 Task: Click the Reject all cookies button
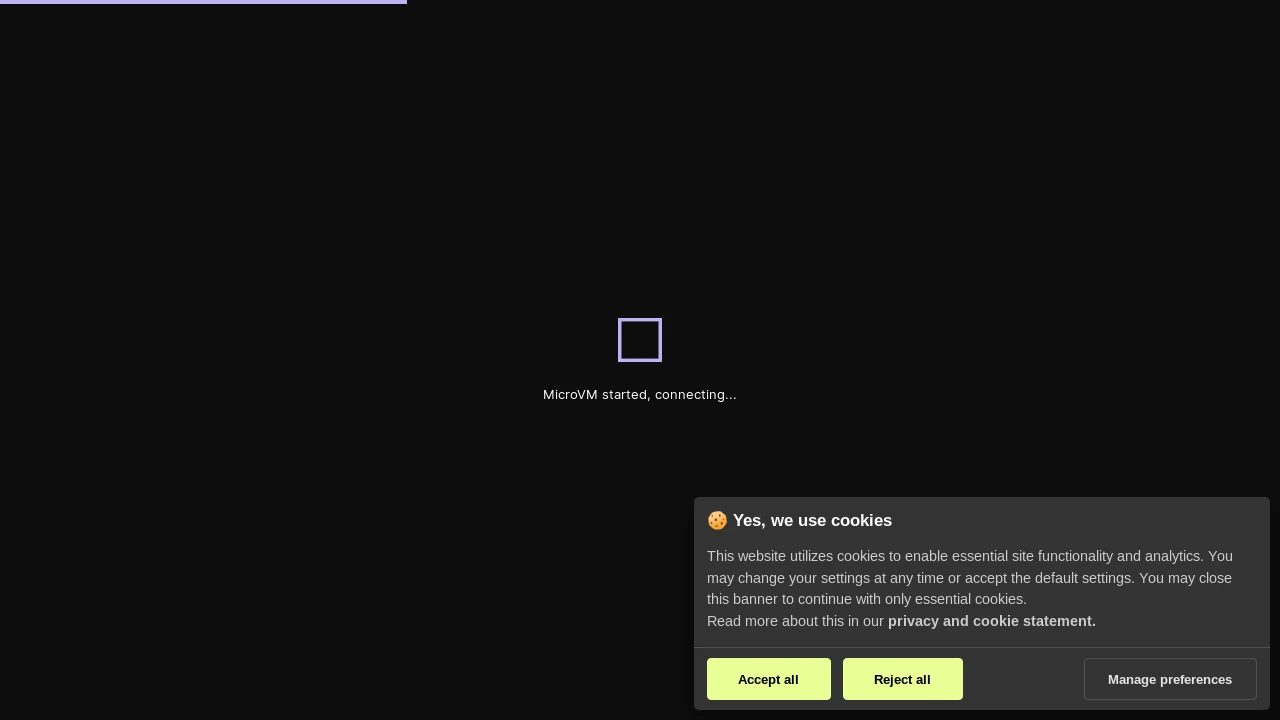click(x=902, y=679)
